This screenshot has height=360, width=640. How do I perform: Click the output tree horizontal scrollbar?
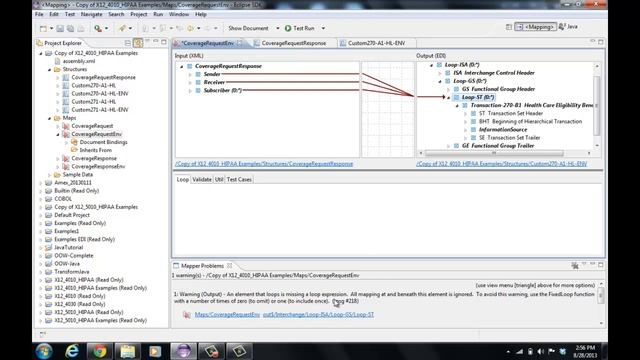point(494,153)
